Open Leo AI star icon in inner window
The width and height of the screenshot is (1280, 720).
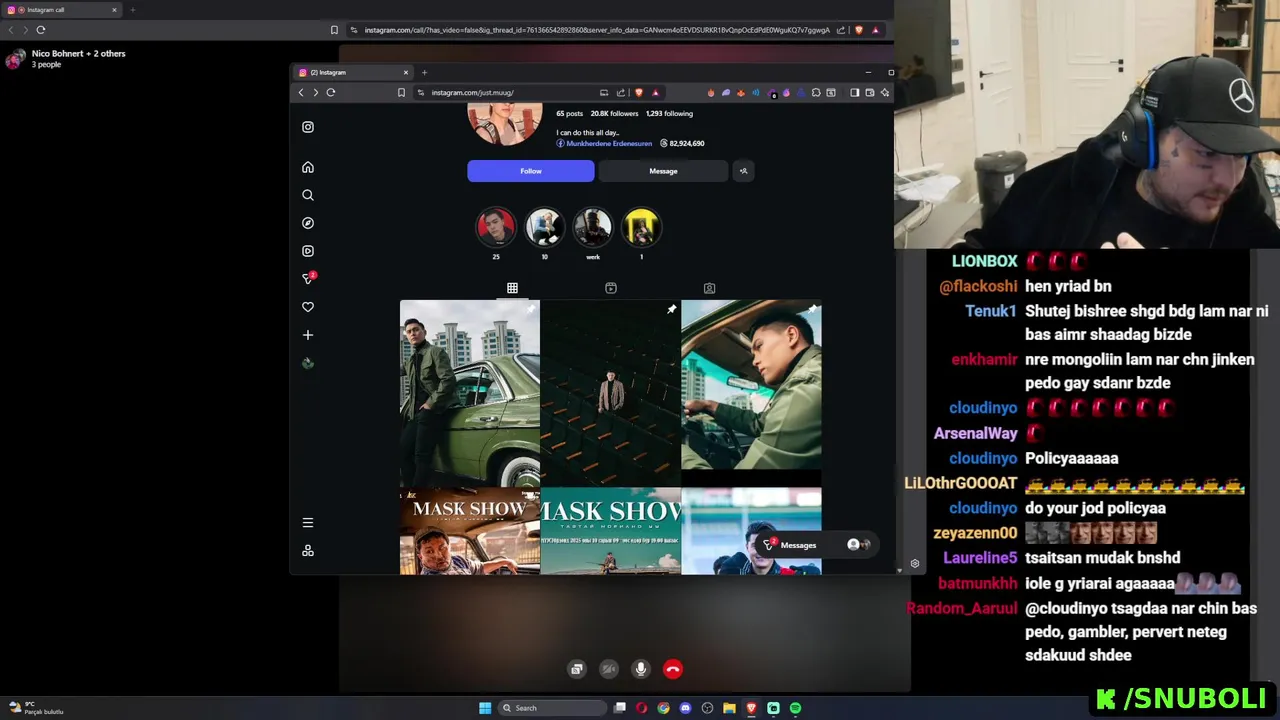pos(885,92)
